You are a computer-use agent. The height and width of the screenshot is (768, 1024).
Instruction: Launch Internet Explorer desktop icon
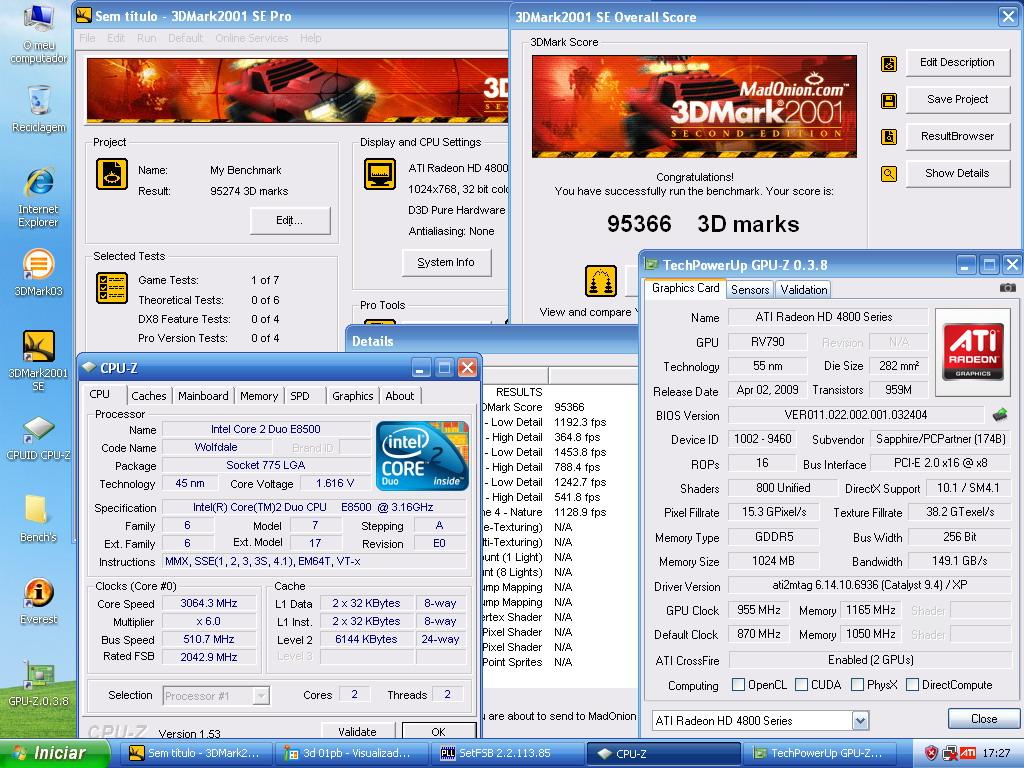[x=39, y=197]
